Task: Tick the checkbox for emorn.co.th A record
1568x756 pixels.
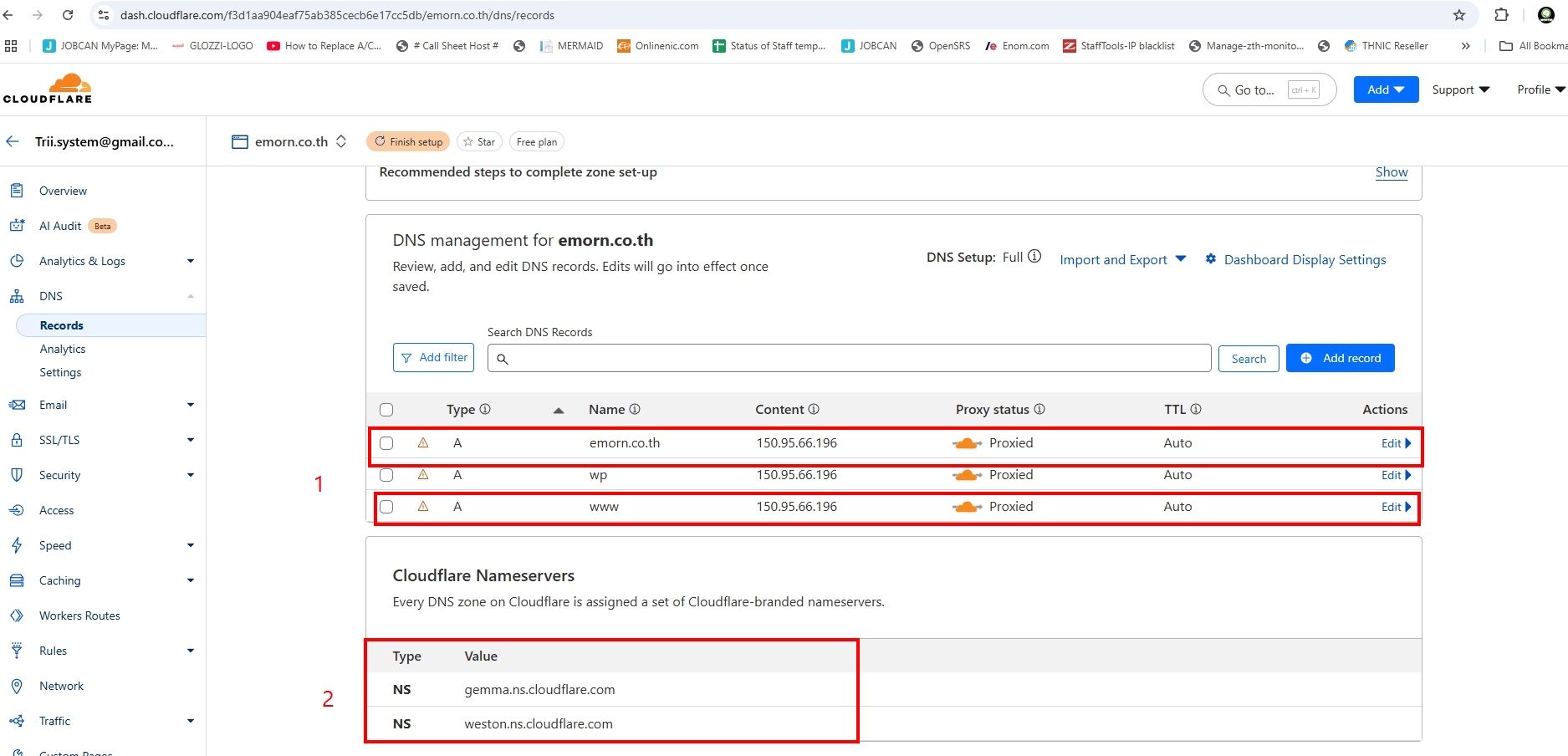Action: tap(386, 443)
